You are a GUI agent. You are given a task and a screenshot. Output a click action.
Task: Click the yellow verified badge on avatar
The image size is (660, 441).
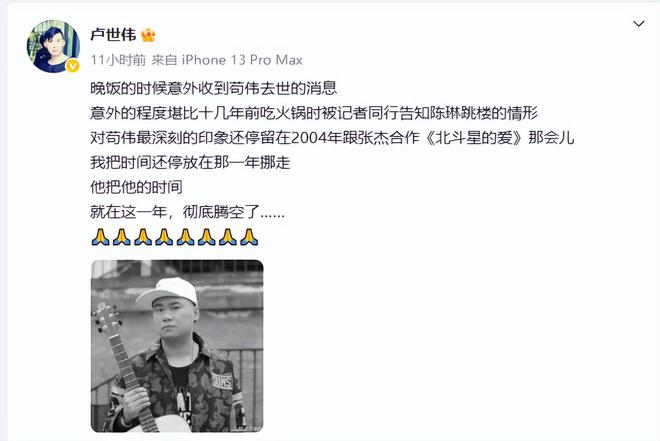[x=73, y=66]
